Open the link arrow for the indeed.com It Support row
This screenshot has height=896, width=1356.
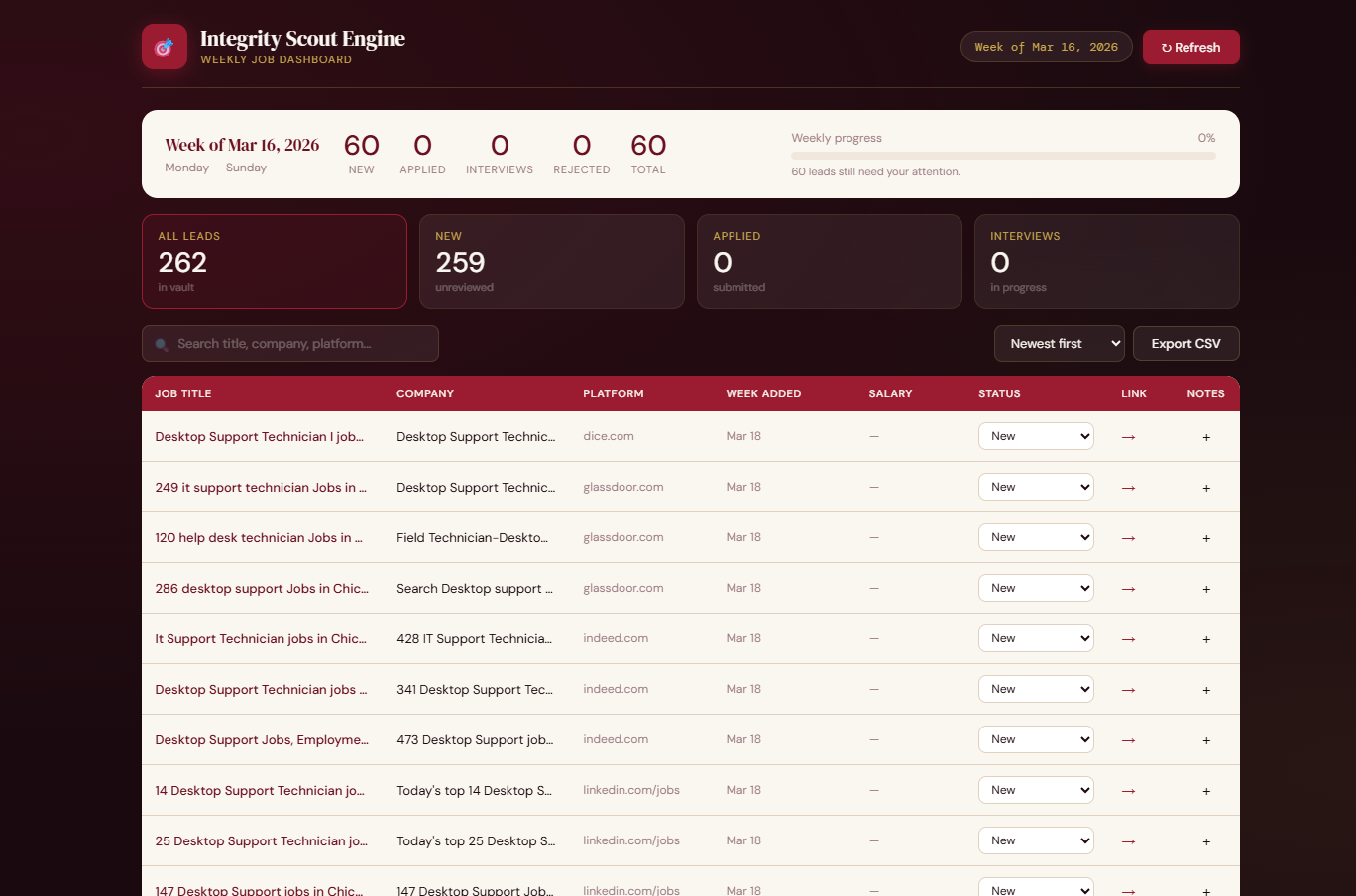pos(1128,638)
